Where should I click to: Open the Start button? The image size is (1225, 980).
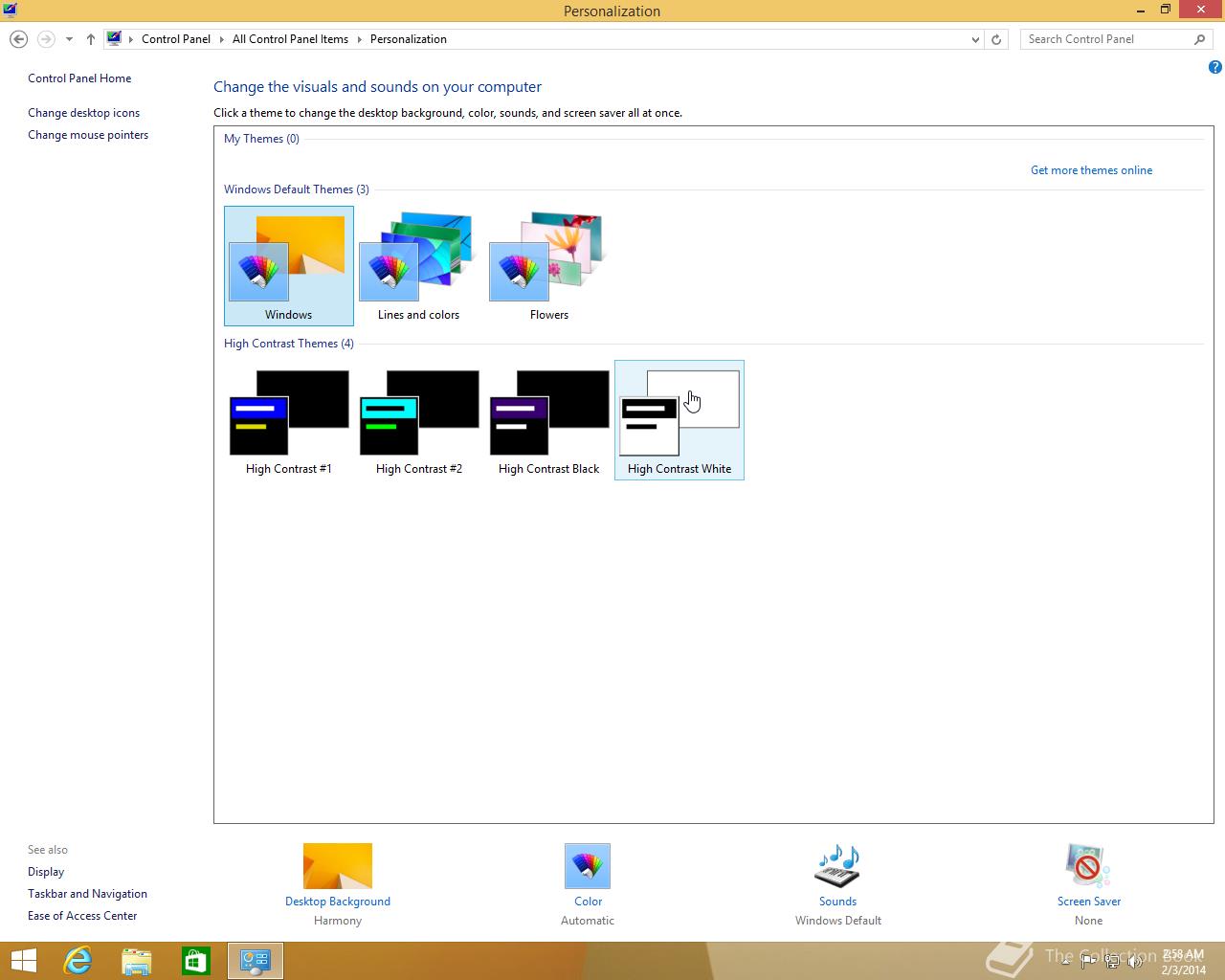click(x=23, y=961)
